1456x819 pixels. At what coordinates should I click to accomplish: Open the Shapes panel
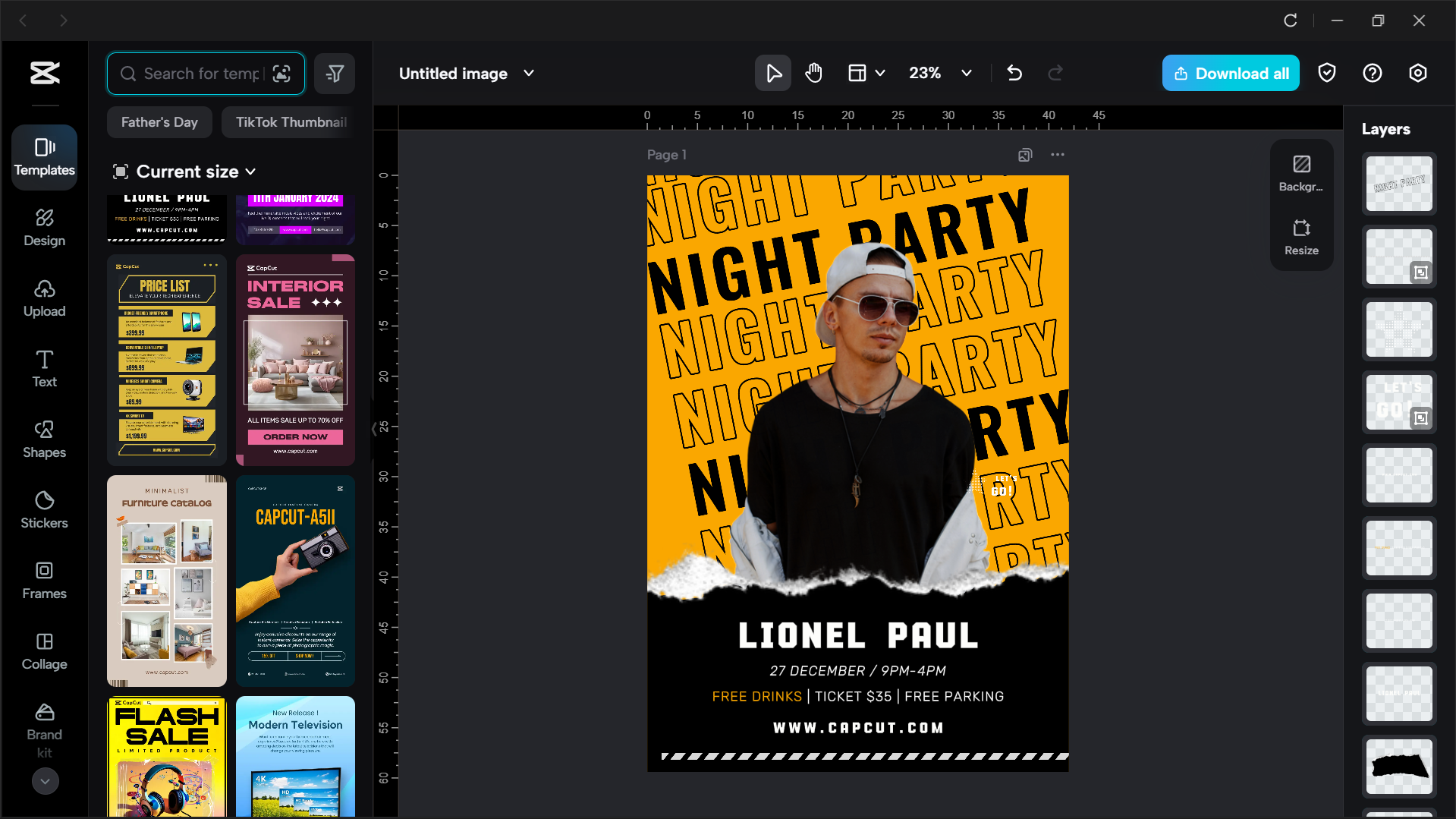44,439
